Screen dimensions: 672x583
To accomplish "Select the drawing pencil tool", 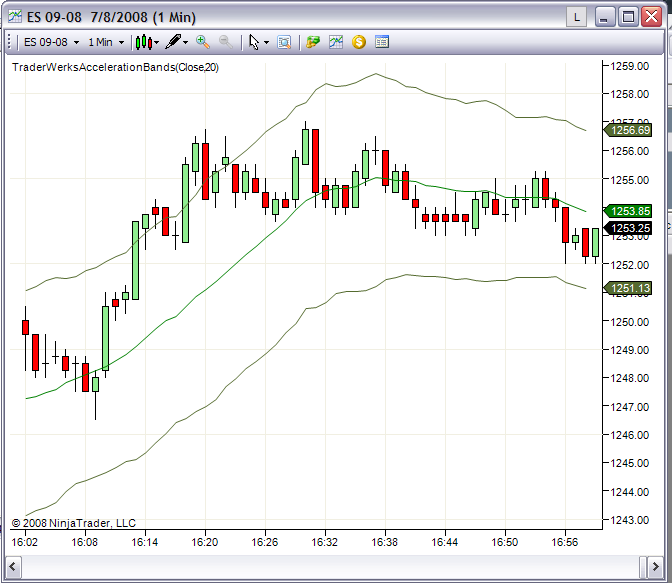I will click(x=174, y=42).
